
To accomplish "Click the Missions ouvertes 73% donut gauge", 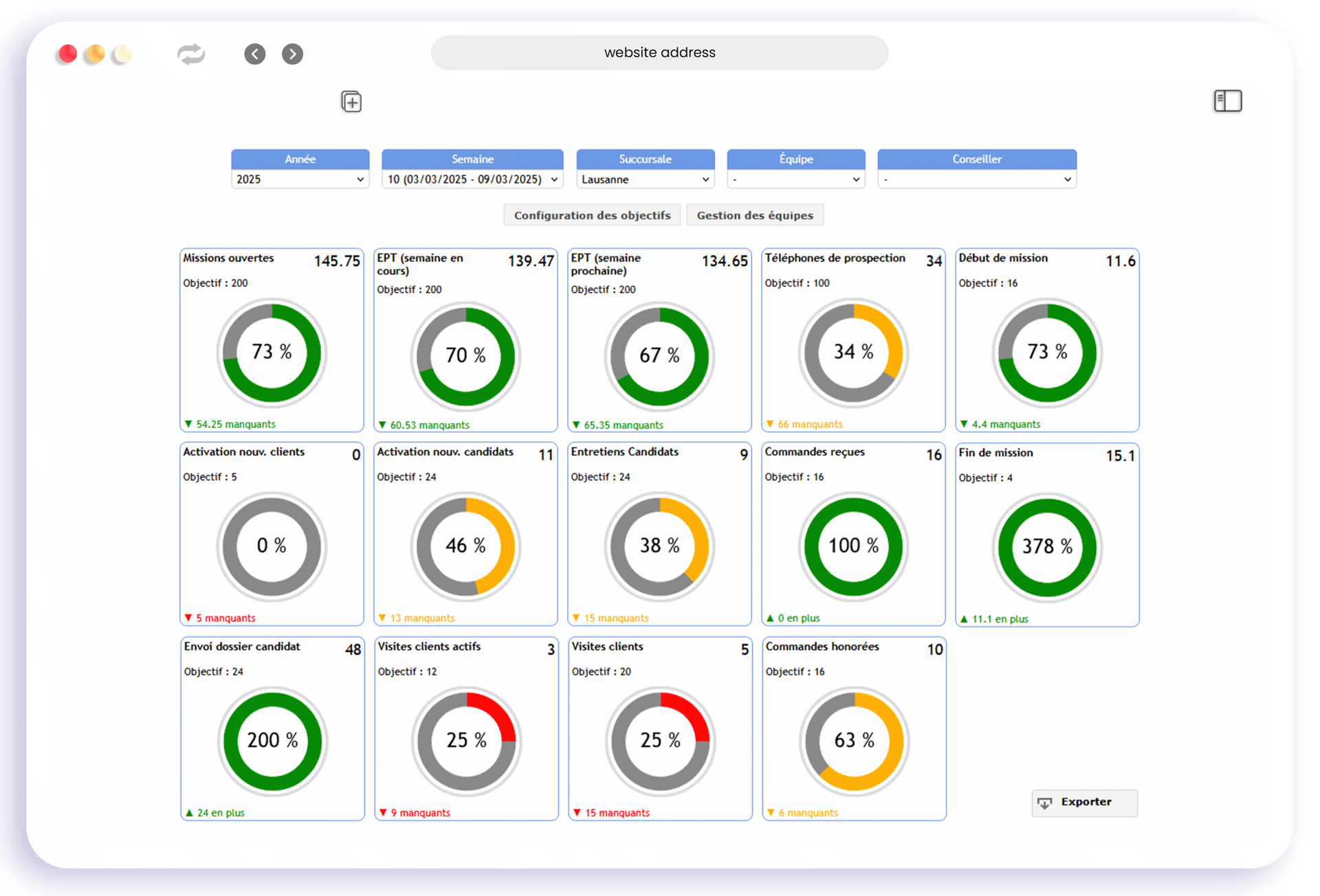I will [x=272, y=352].
